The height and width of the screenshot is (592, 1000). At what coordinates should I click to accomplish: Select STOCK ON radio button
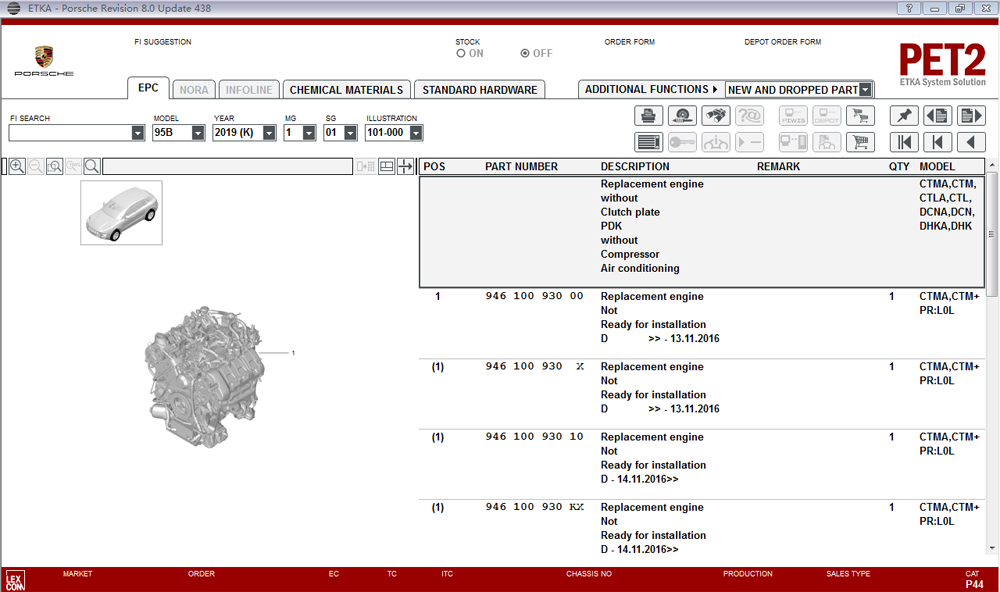point(460,54)
